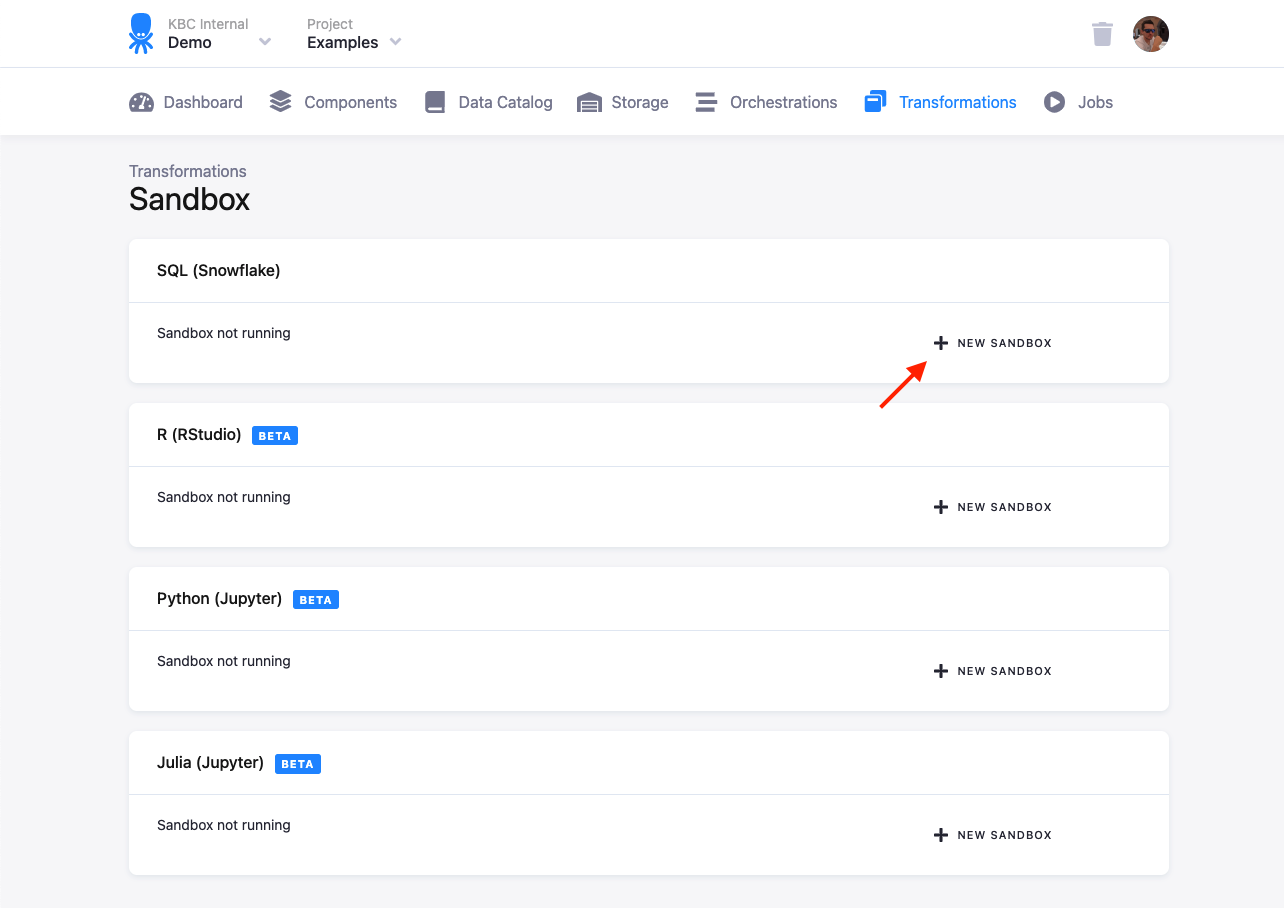This screenshot has width=1284, height=908.
Task: Click the BETA badge next to R (RStudio)
Action: [275, 436]
